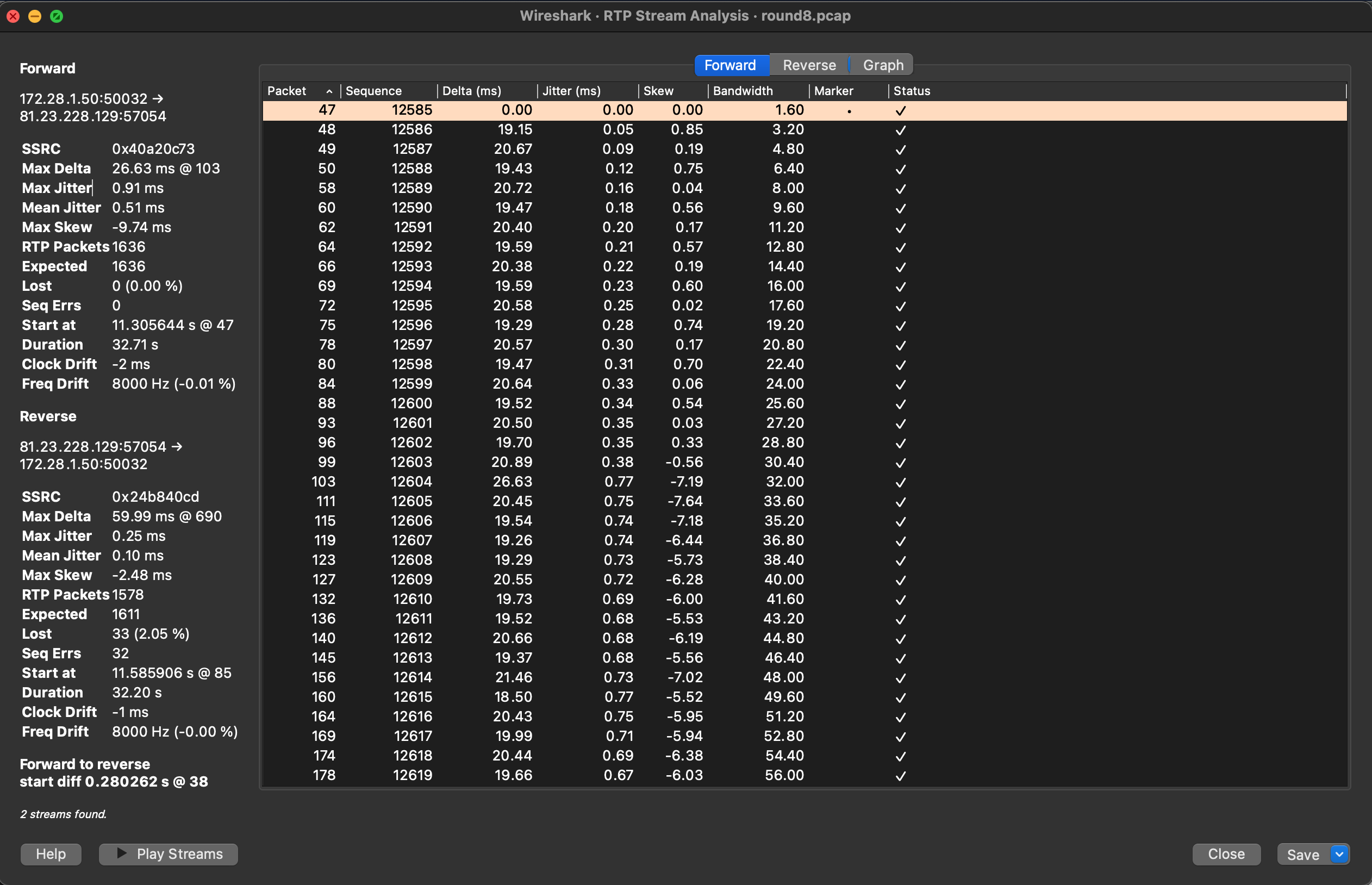Click the yellow minimize window button
The image size is (1372, 885).
34,16
